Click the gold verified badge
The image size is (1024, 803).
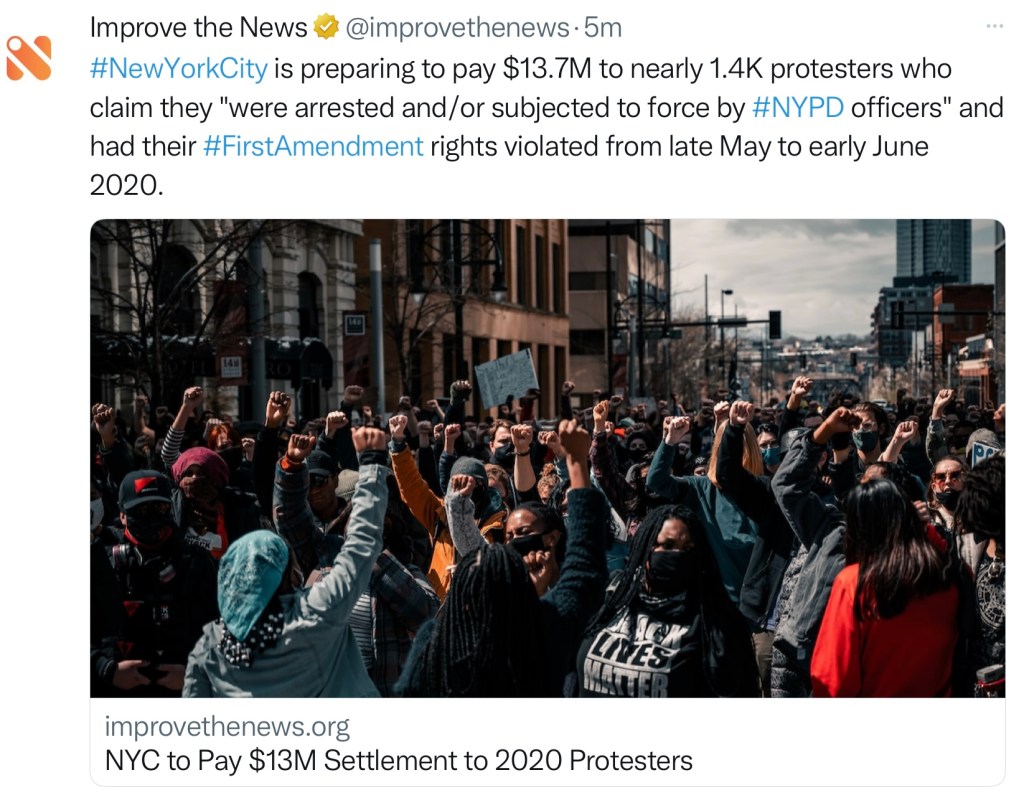[x=326, y=28]
